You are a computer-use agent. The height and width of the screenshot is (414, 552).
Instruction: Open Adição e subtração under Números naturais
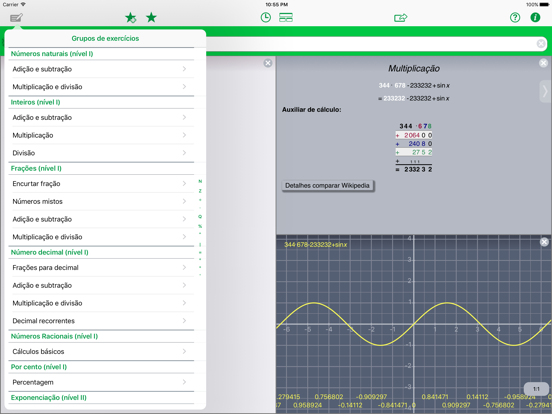101,69
